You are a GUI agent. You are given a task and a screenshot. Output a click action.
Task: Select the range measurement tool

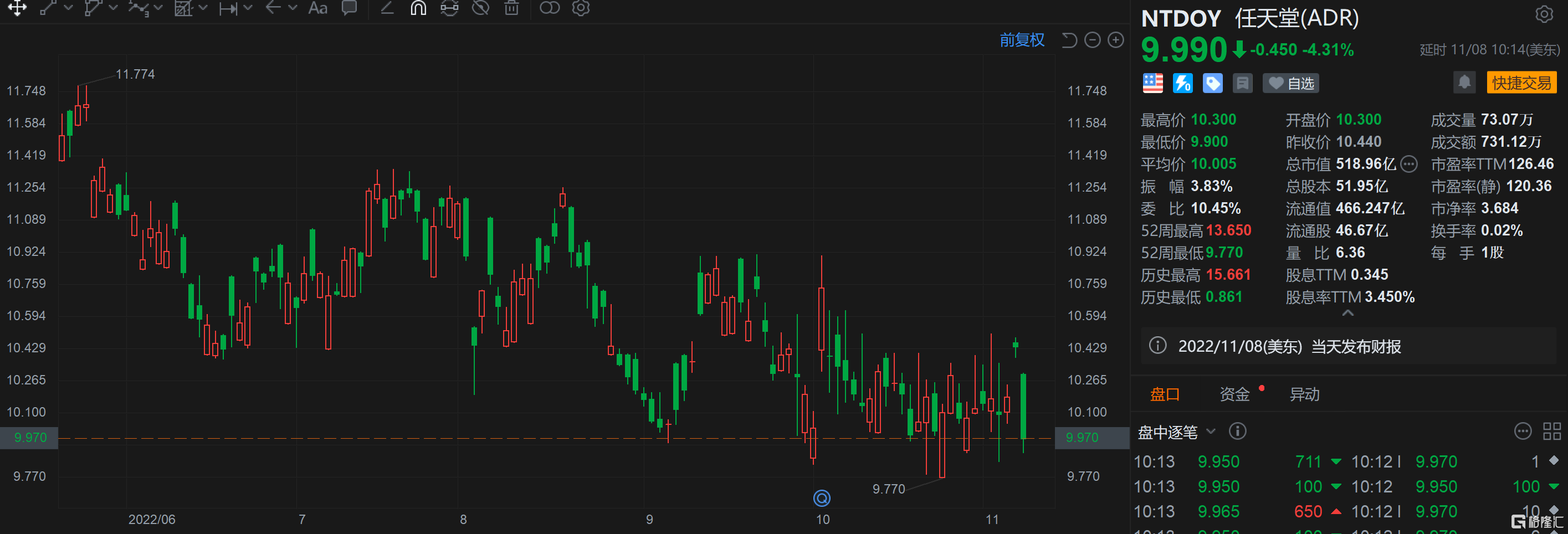pos(228,8)
